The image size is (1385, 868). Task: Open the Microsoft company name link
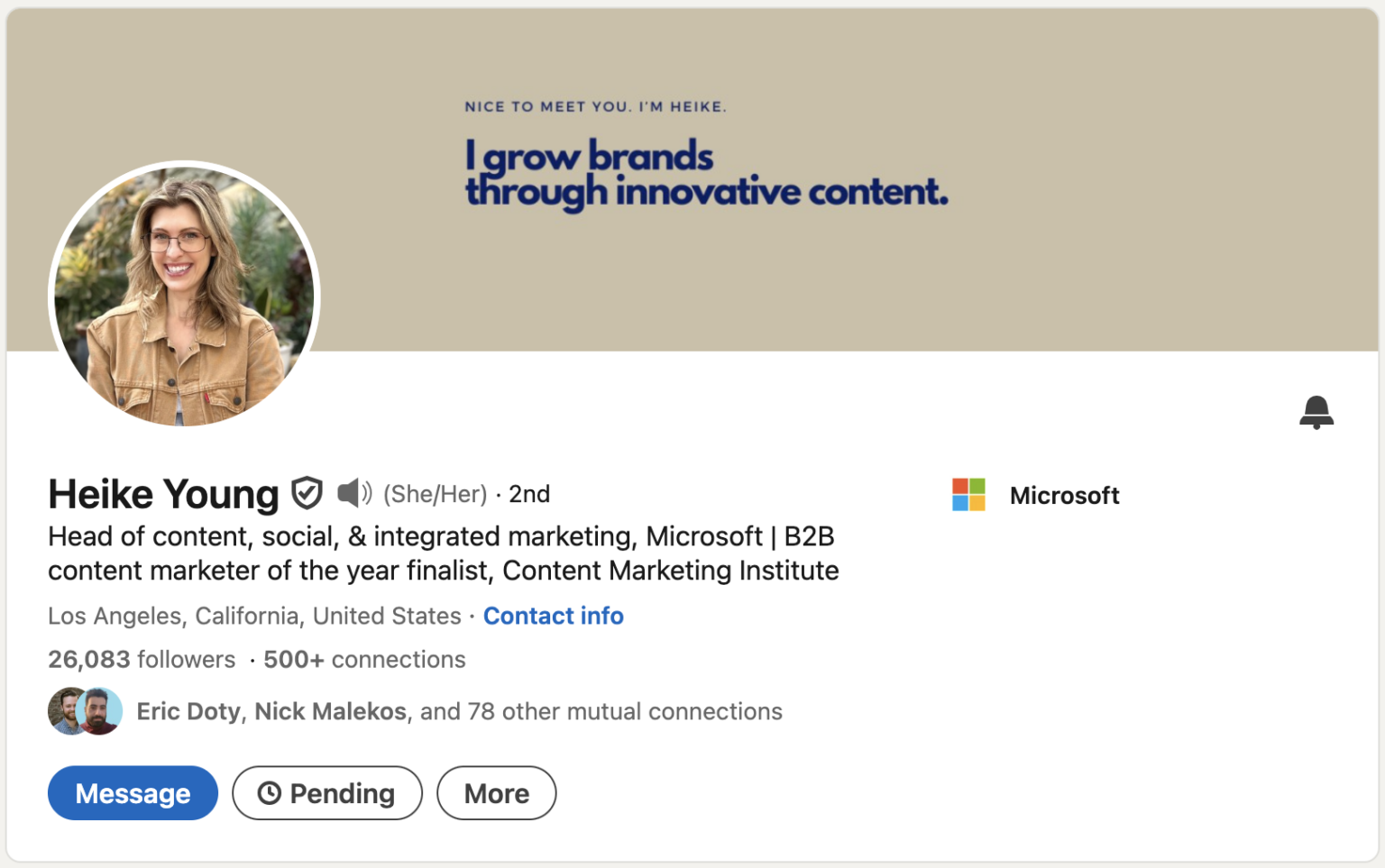1064,495
